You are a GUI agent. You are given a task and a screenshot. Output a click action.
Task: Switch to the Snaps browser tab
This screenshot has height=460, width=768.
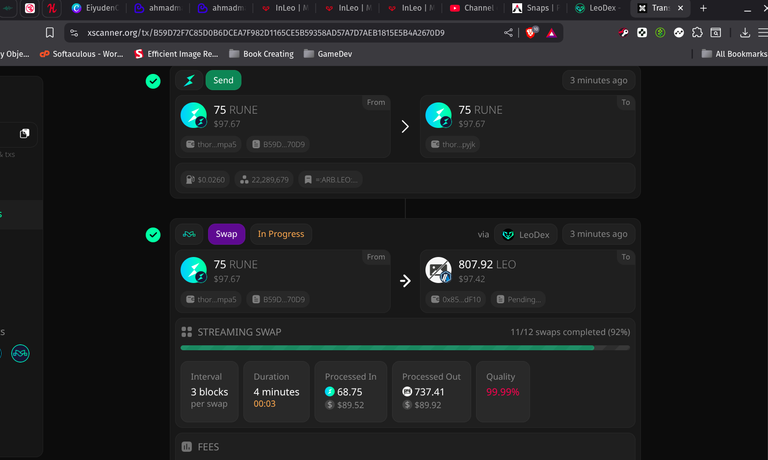[535, 8]
